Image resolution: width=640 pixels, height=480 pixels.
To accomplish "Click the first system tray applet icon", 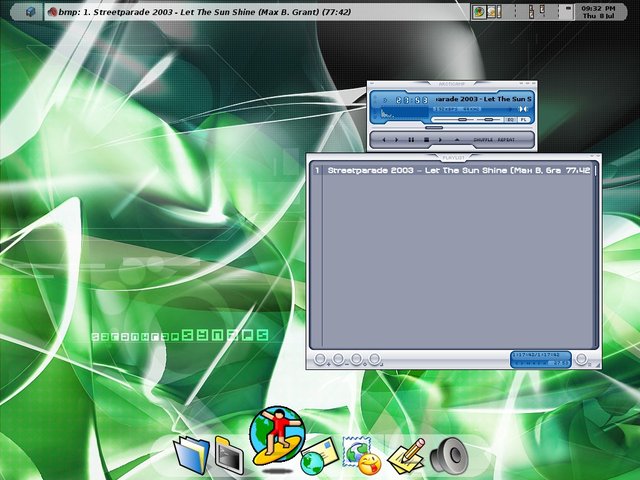I will (479, 12).
